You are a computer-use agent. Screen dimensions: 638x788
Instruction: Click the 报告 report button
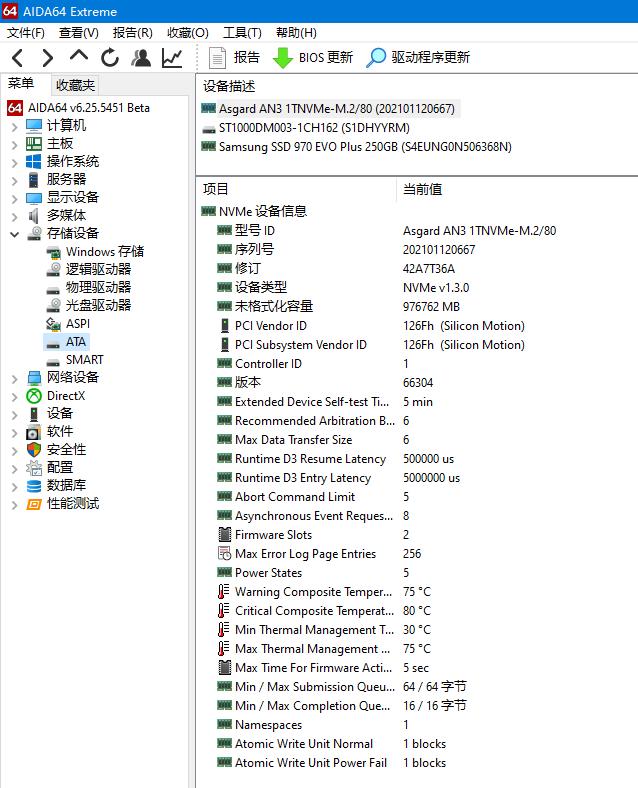click(234, 58)
